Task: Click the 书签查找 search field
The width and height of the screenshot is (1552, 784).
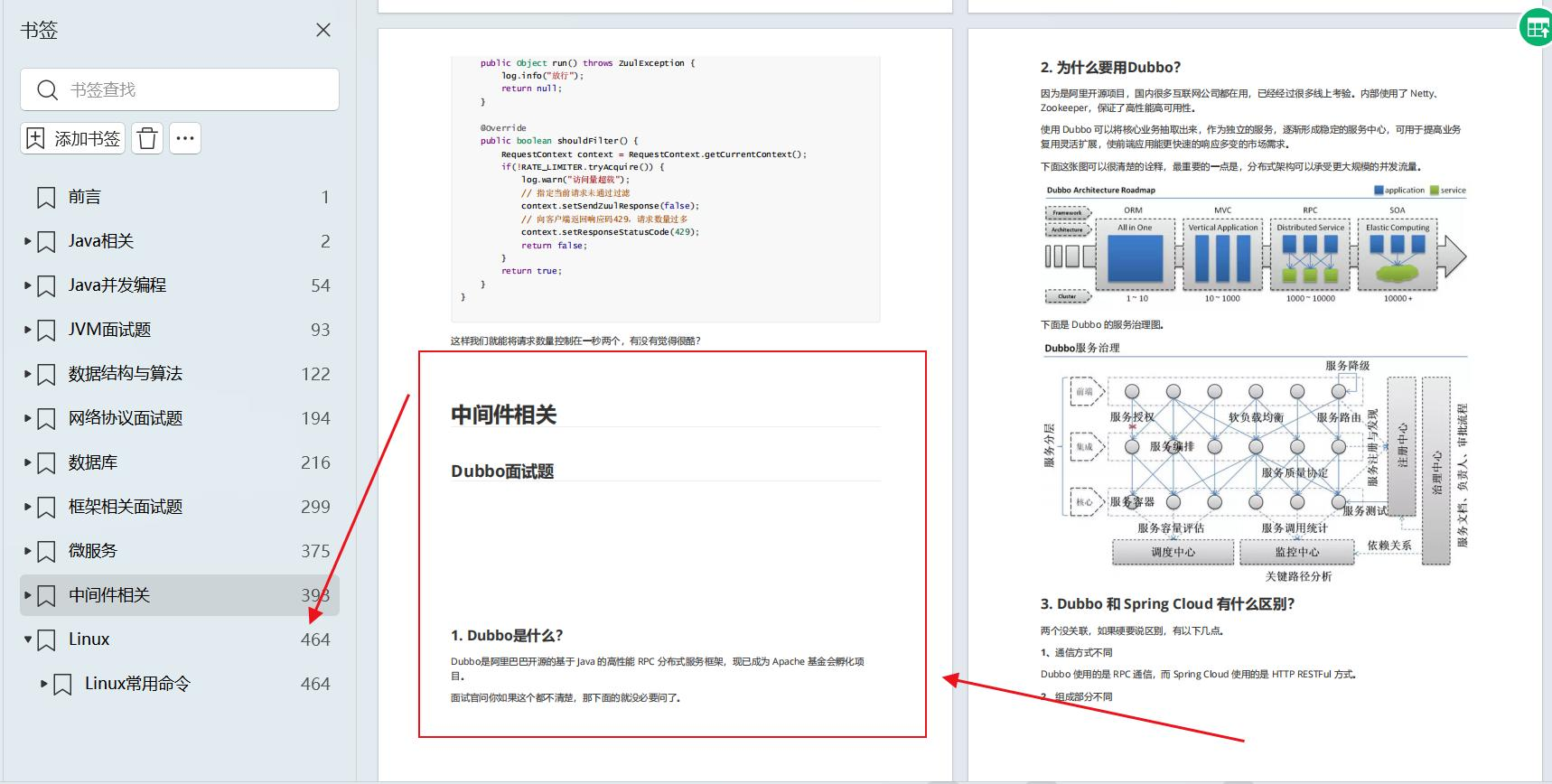Action: click(180, 89)
